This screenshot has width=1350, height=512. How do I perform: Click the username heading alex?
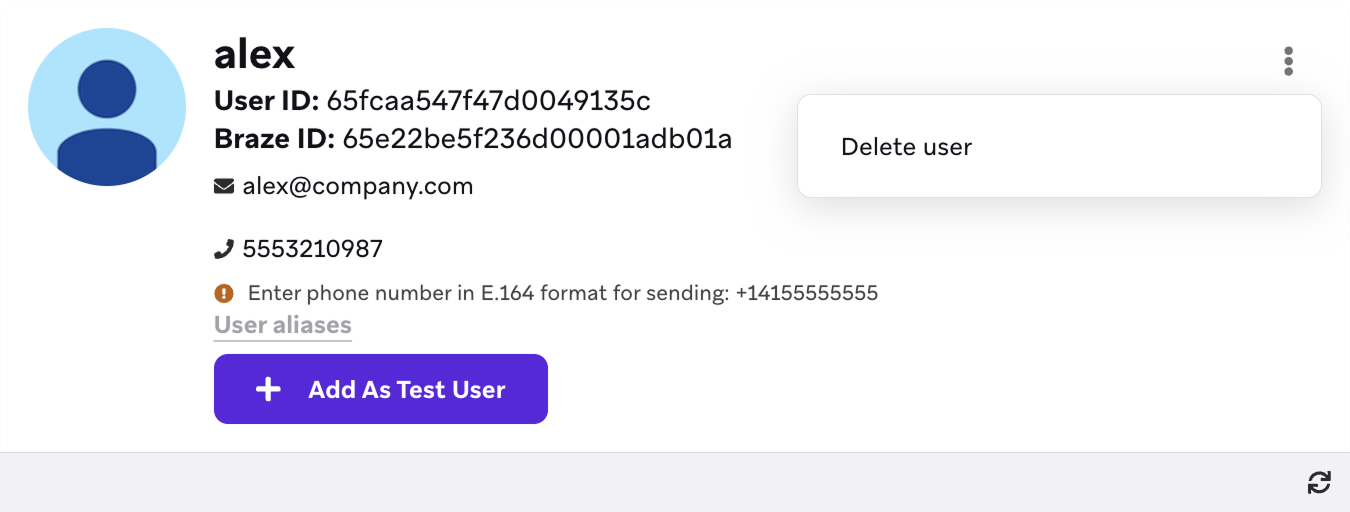click(254, 54)
